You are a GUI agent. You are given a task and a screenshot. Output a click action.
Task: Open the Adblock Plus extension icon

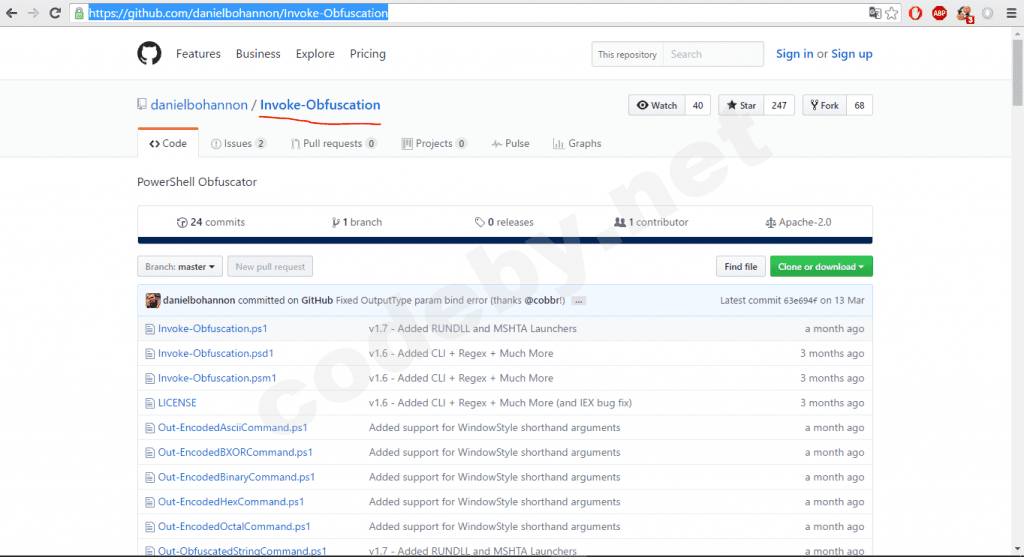click(x=939, y=13)
